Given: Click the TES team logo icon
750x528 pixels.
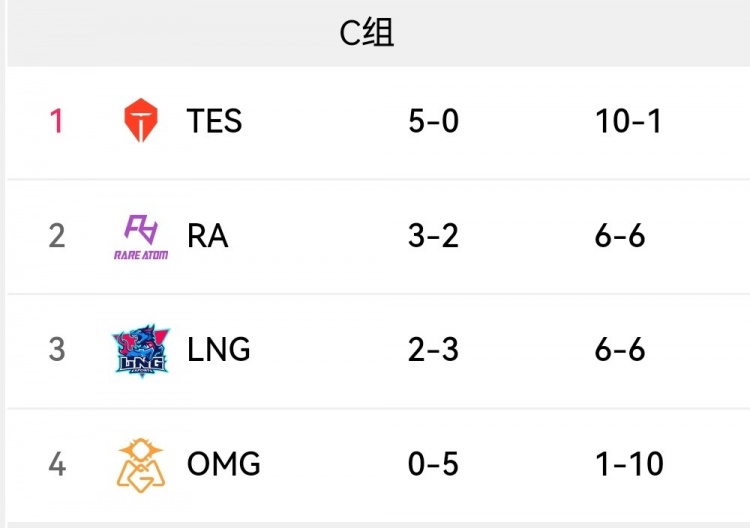Looking at the screenshot, I should [x=140, y=121].
